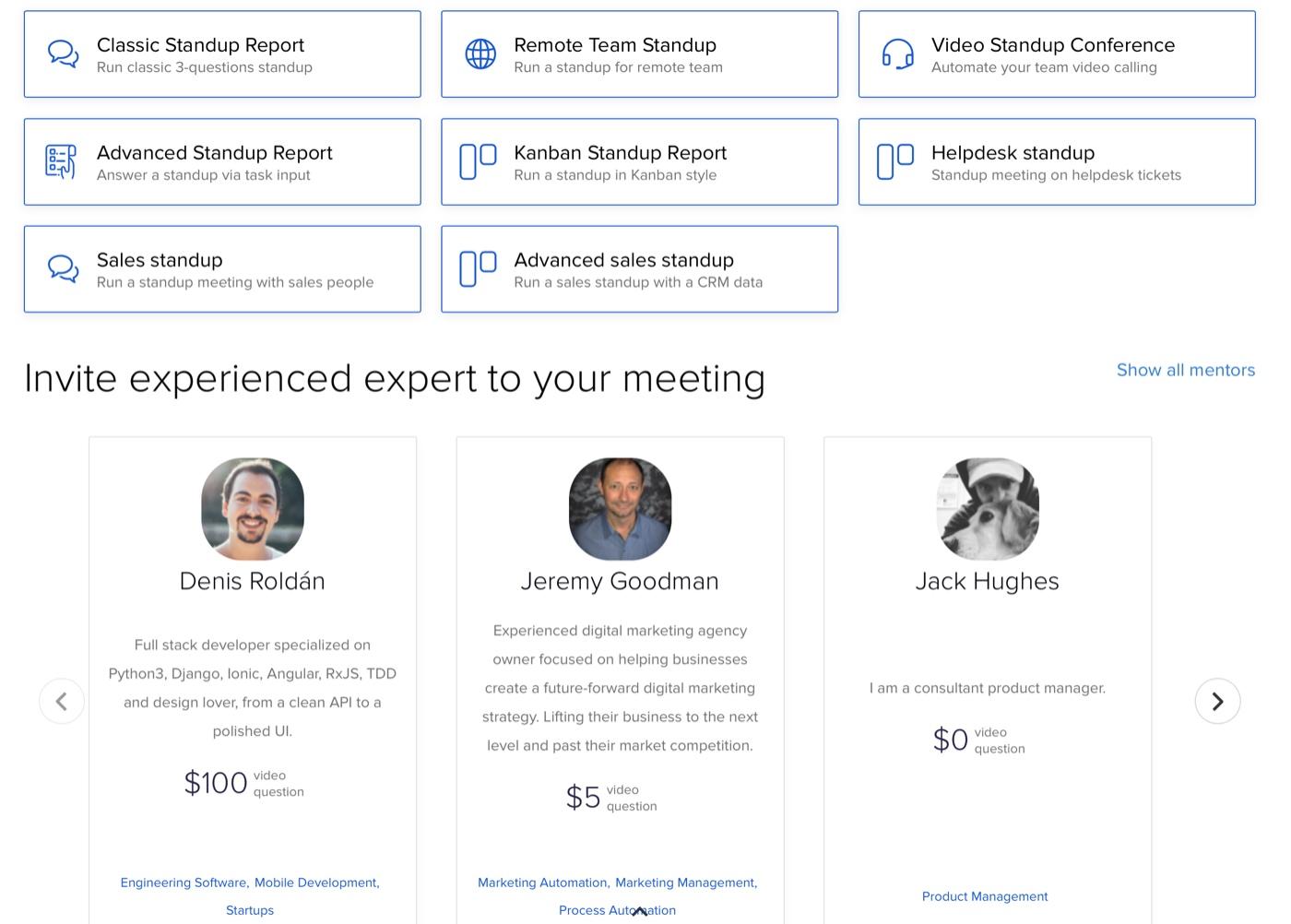Open Classic Standup Report template
This screenshot has width=1291, height=924.
(x=222, y=54)
